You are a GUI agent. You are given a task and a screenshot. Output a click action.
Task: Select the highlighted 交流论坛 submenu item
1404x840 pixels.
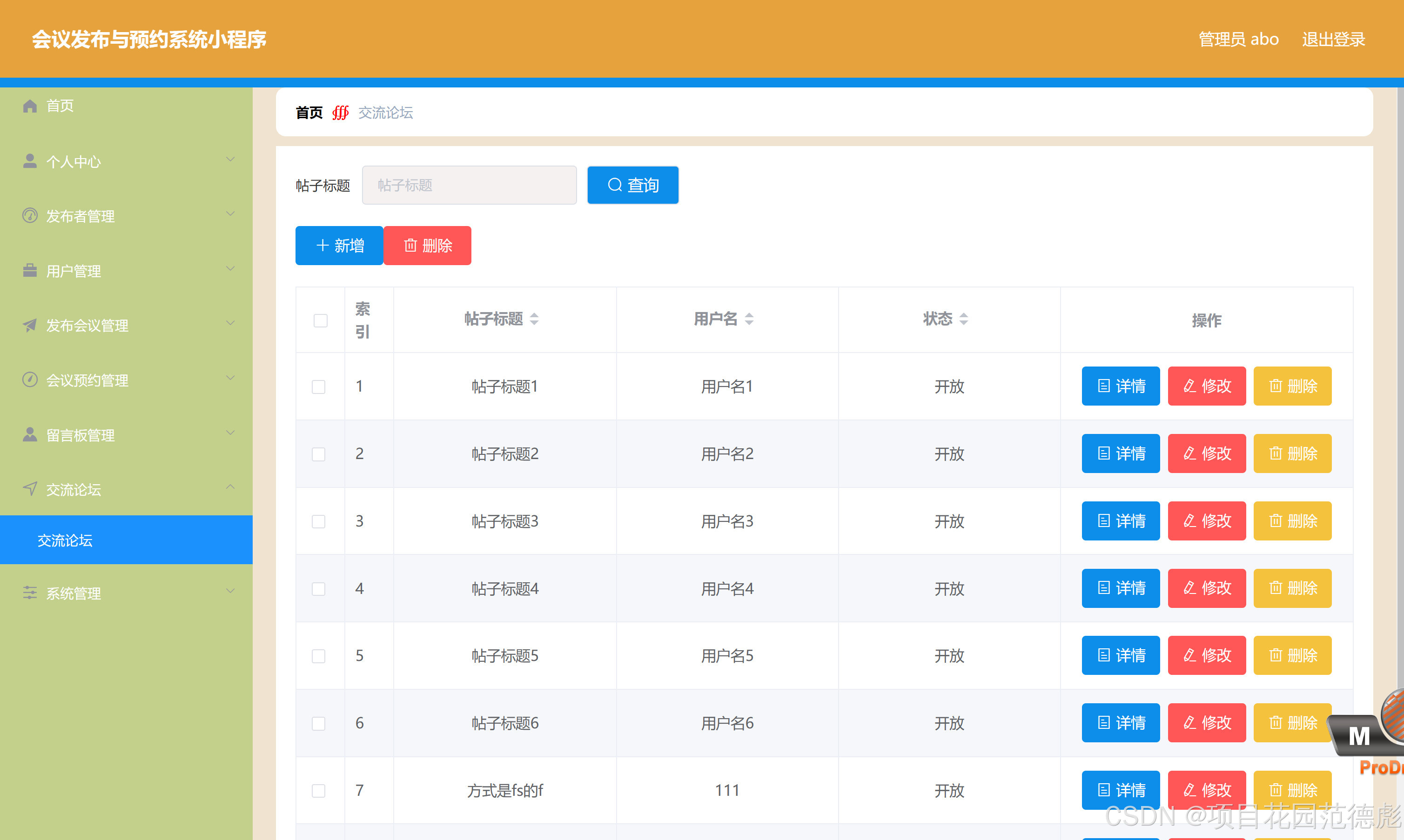pos(65,540)
